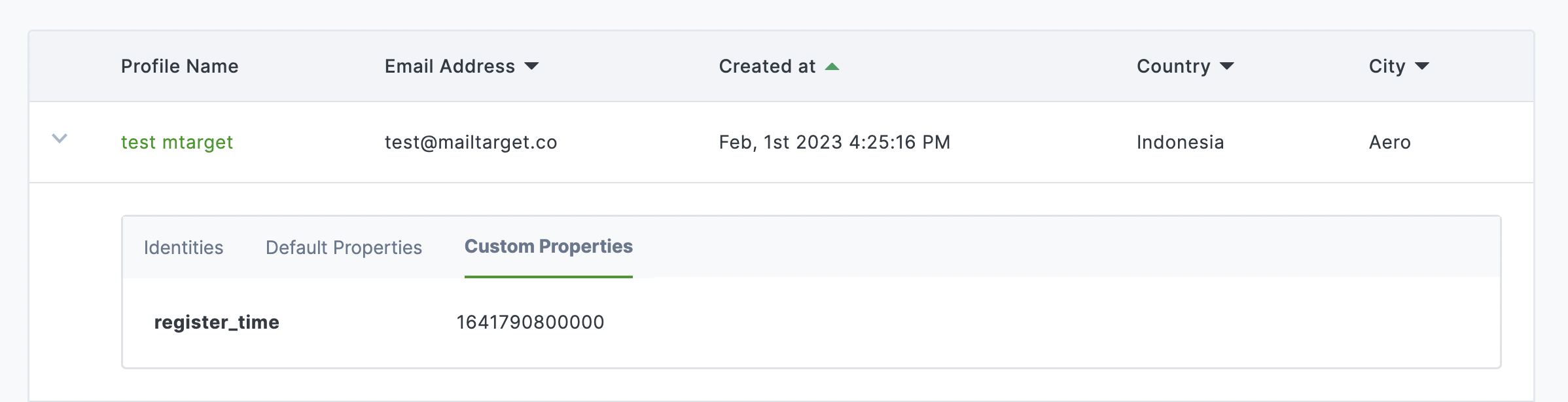Click the Indonesia country cell
1568x402 pixels.
point(1180,142)
